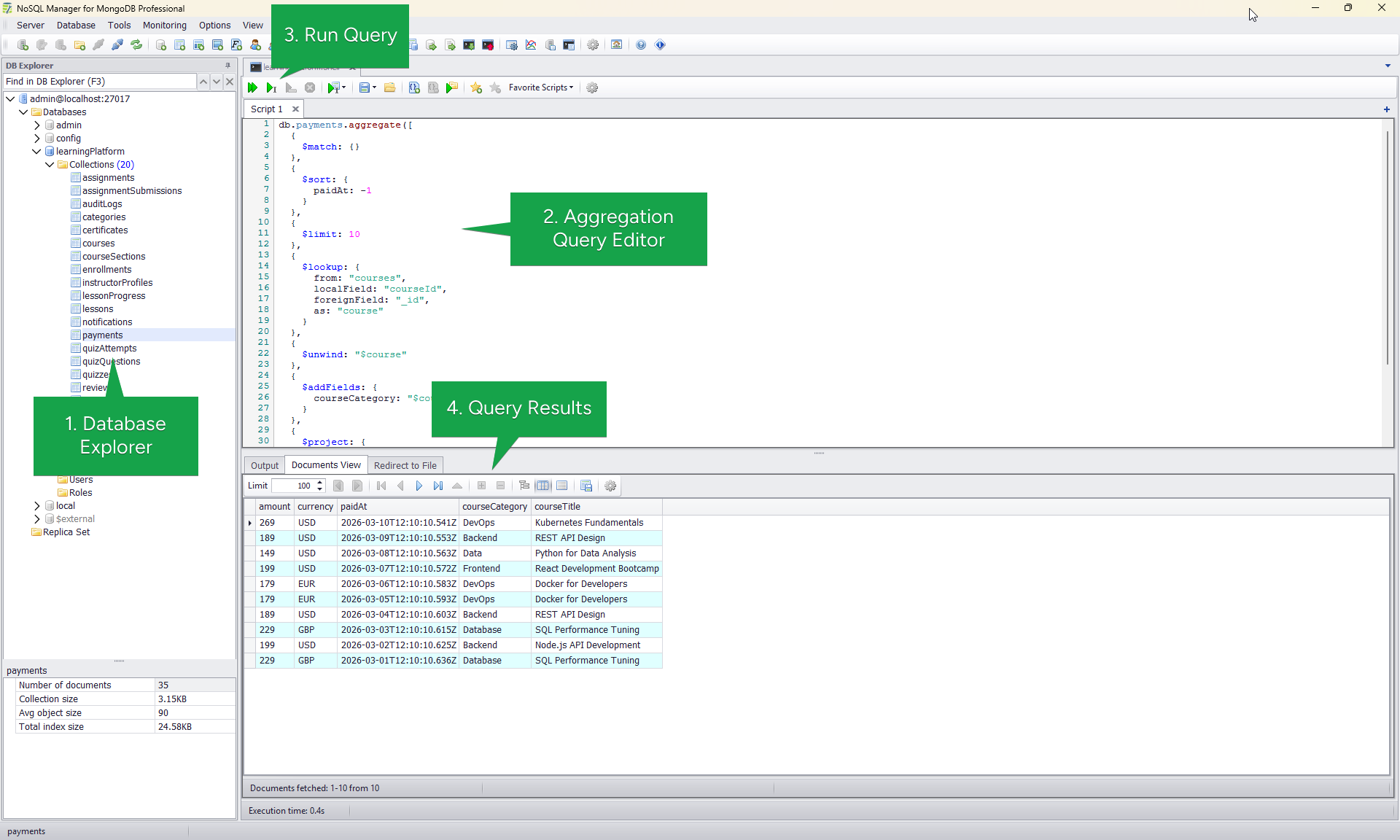
Task: Click the Connect plug icon in main toolbar
Action: pos(117,45)
